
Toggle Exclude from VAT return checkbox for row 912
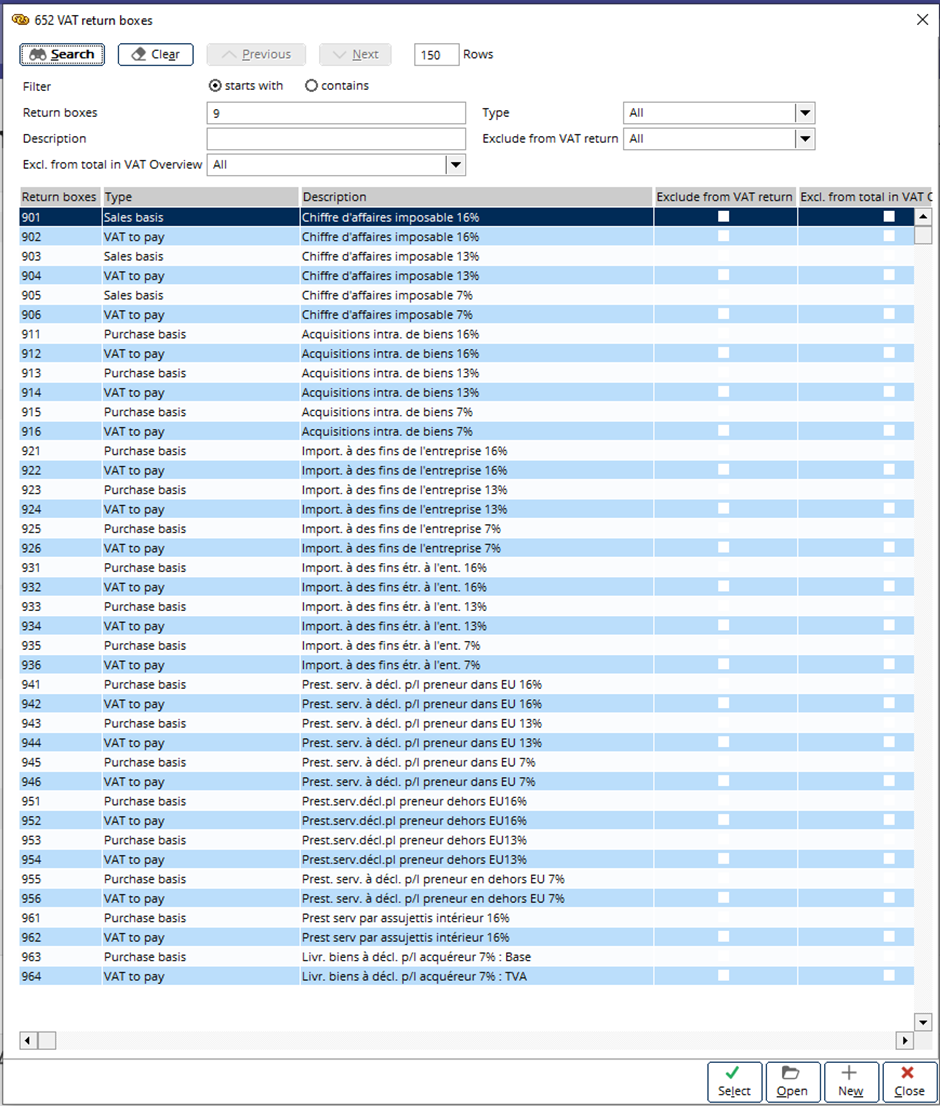724,353
